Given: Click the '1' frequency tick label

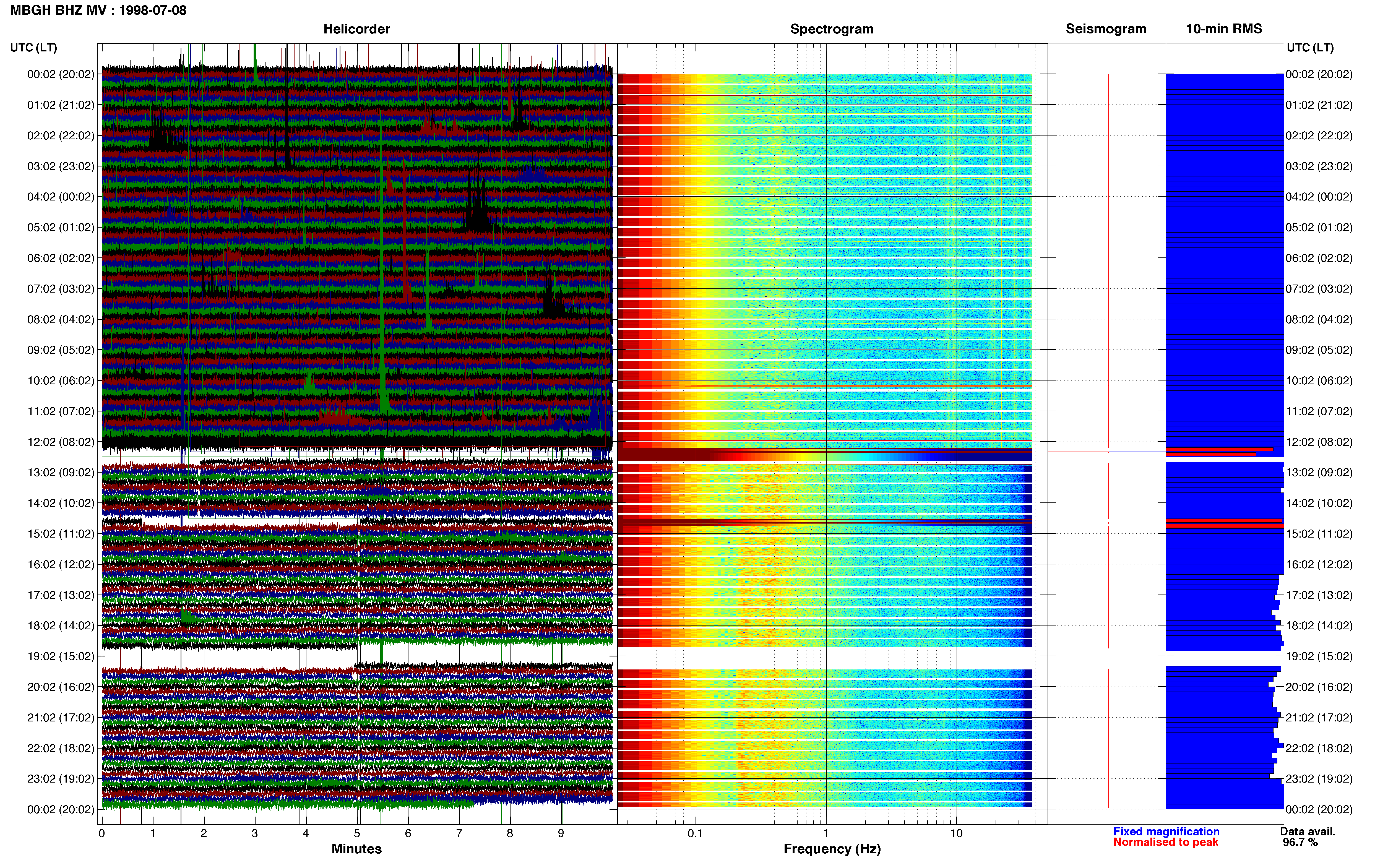Looking at the screenshot, I should tap(826, 833).
